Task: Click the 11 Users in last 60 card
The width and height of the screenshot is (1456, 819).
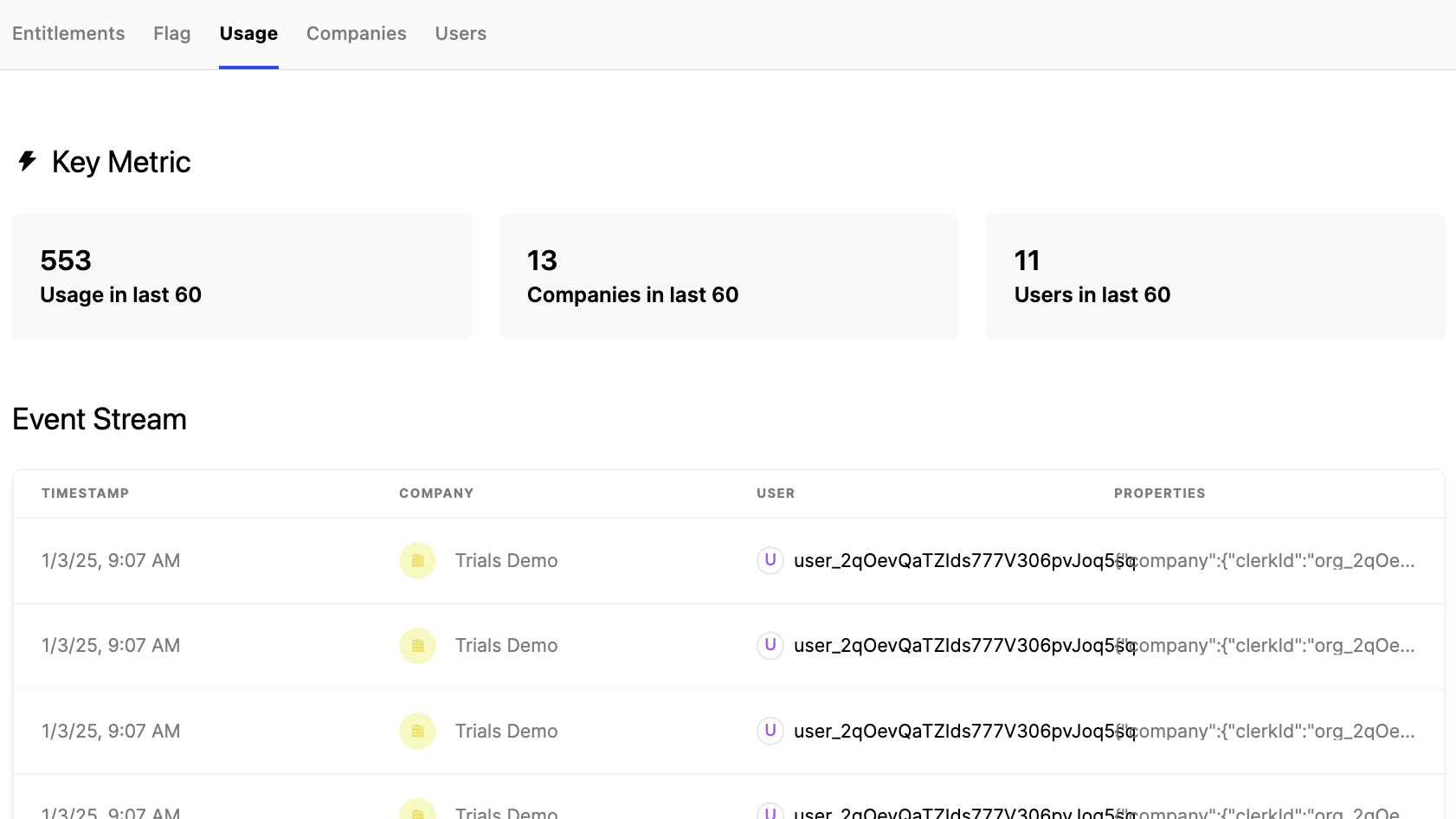Action: tap(1215, 276)
